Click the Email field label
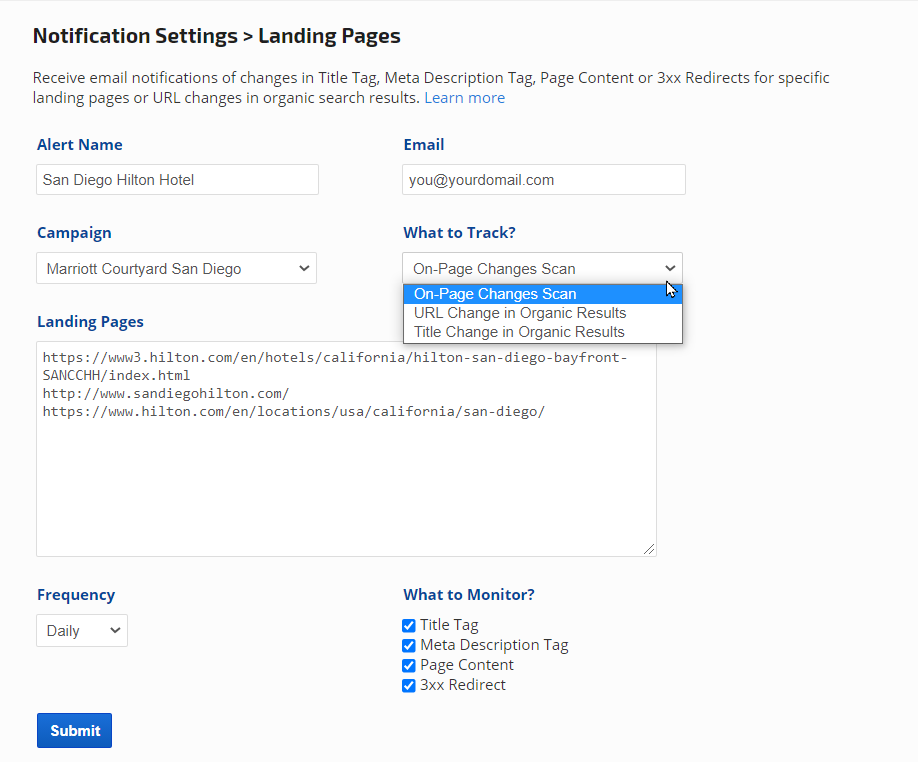Screen dimensions: 918x762 point(424,145)
